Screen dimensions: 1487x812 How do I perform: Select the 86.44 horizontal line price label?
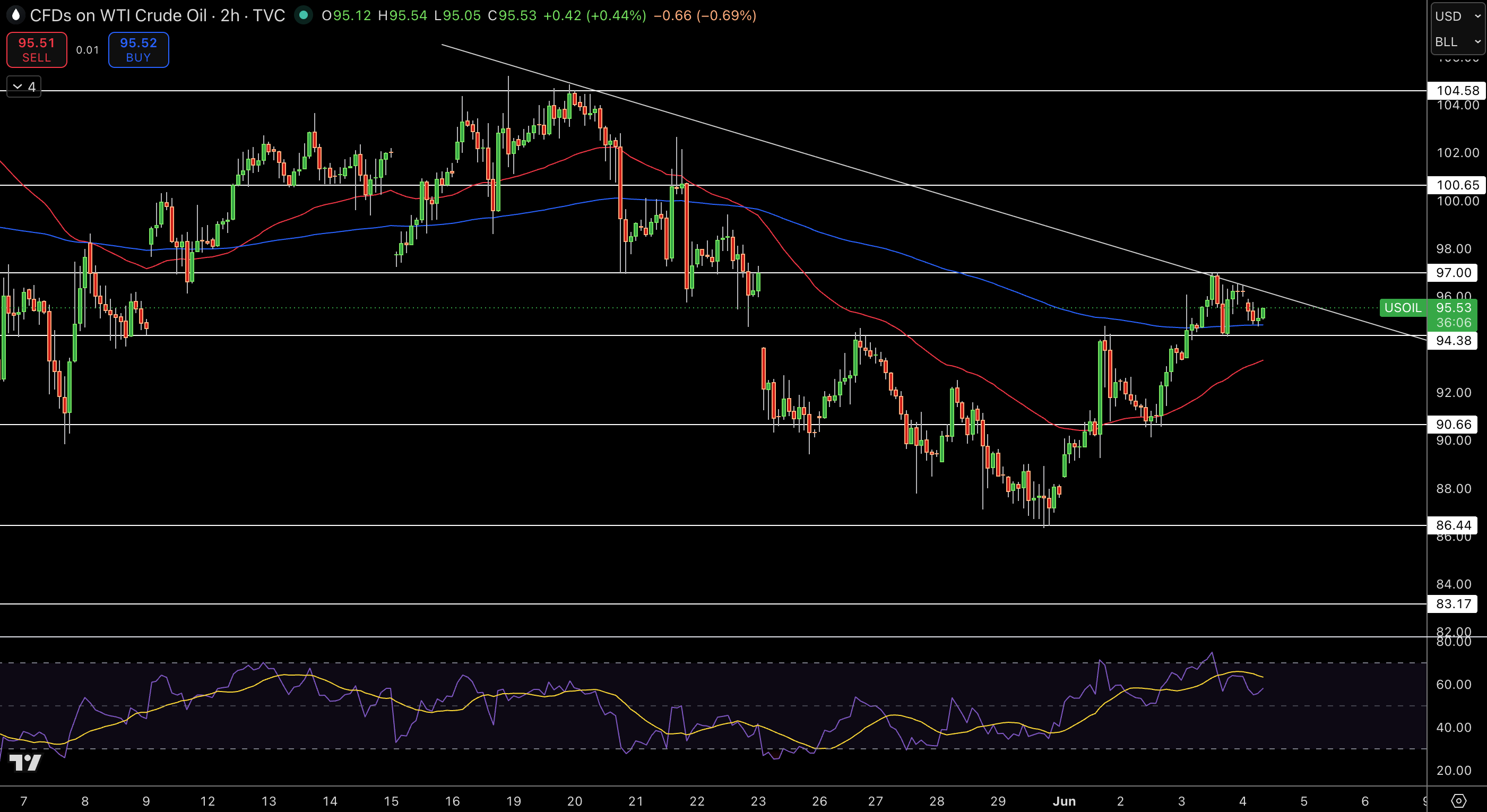click(x=1453, y=524)
